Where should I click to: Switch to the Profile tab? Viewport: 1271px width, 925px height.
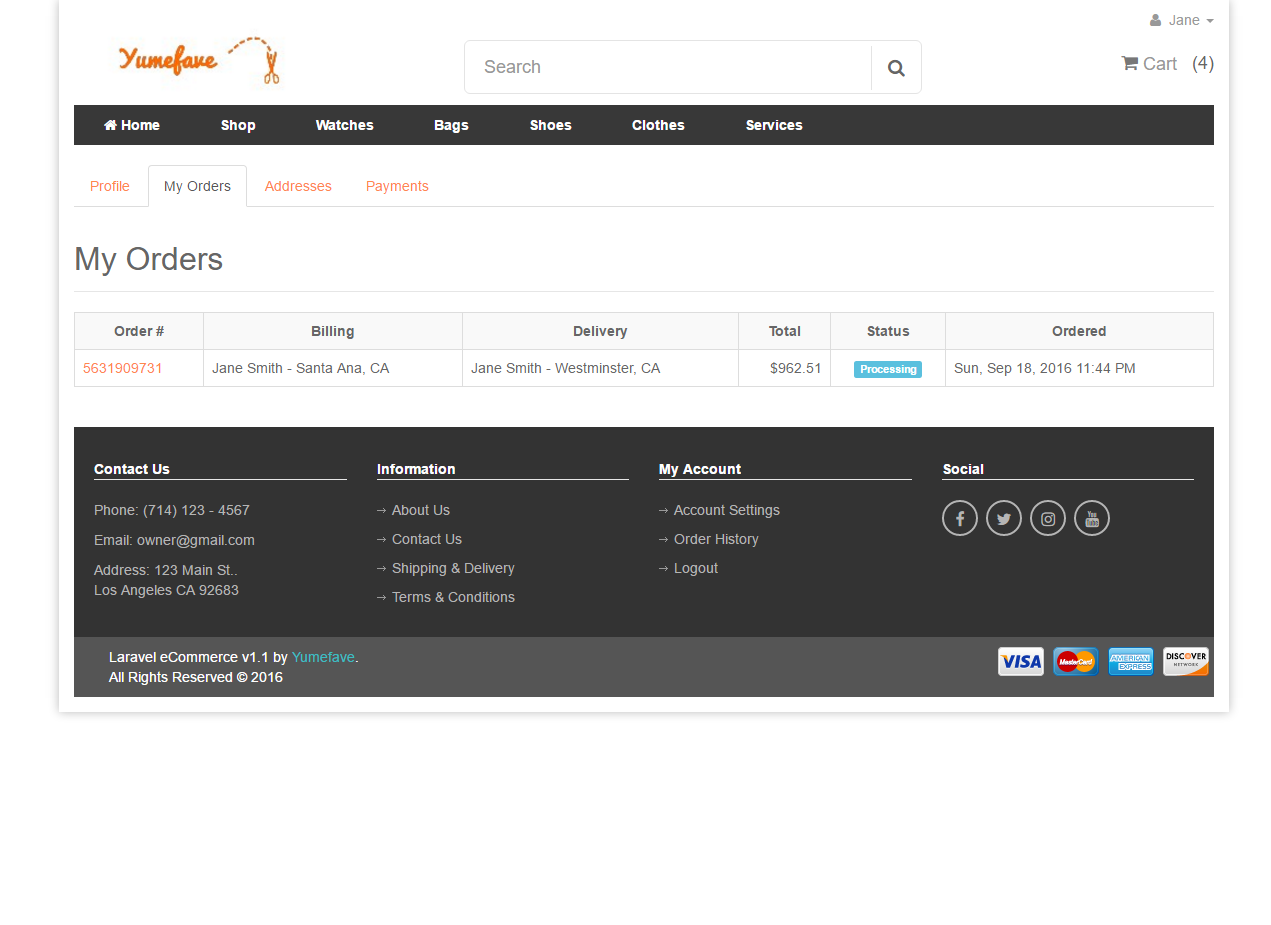[110, 186]
